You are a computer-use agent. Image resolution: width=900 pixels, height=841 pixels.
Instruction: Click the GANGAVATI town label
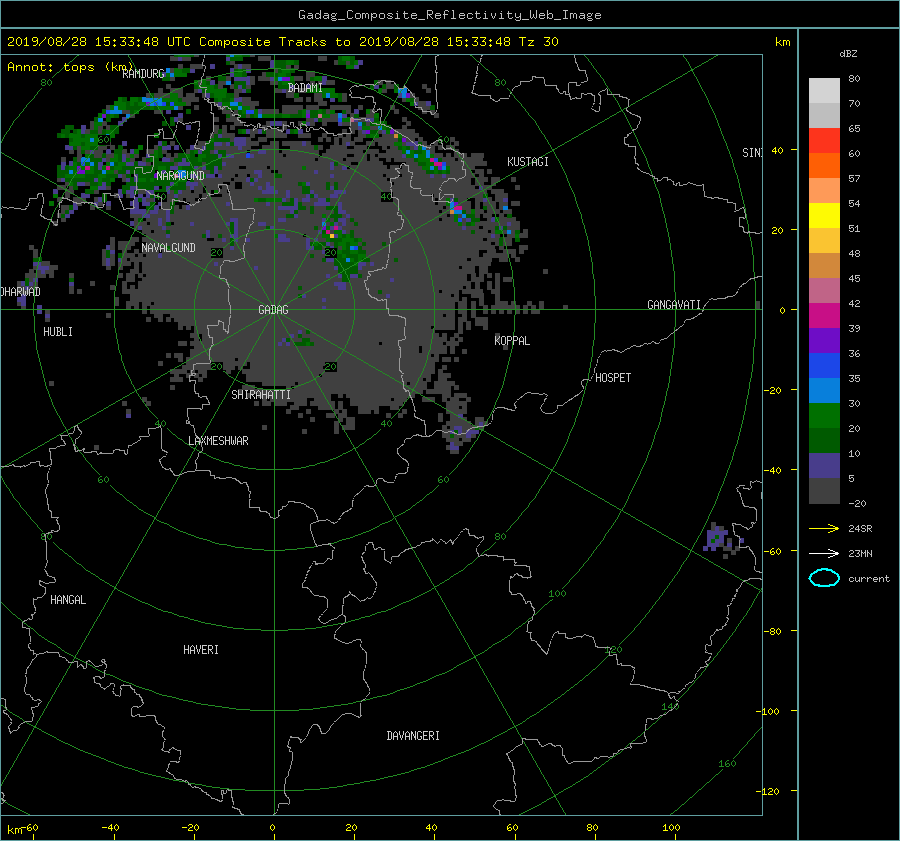674,305
